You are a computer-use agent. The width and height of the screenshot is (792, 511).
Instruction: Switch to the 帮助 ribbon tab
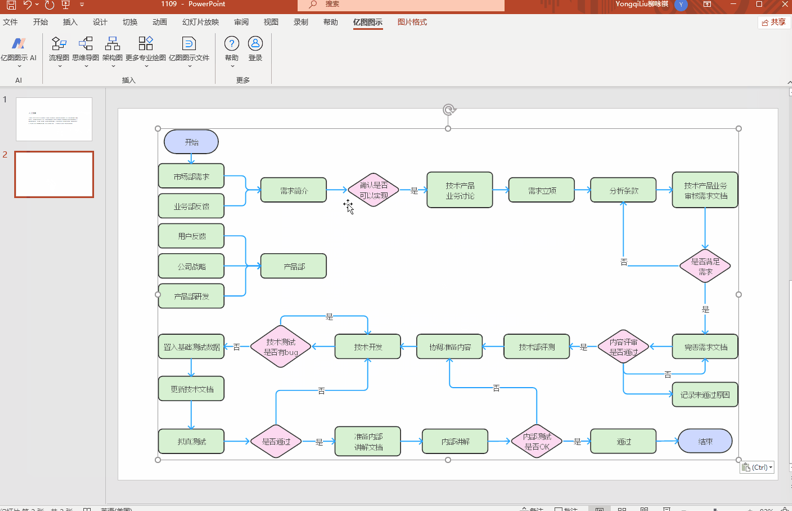330,22
